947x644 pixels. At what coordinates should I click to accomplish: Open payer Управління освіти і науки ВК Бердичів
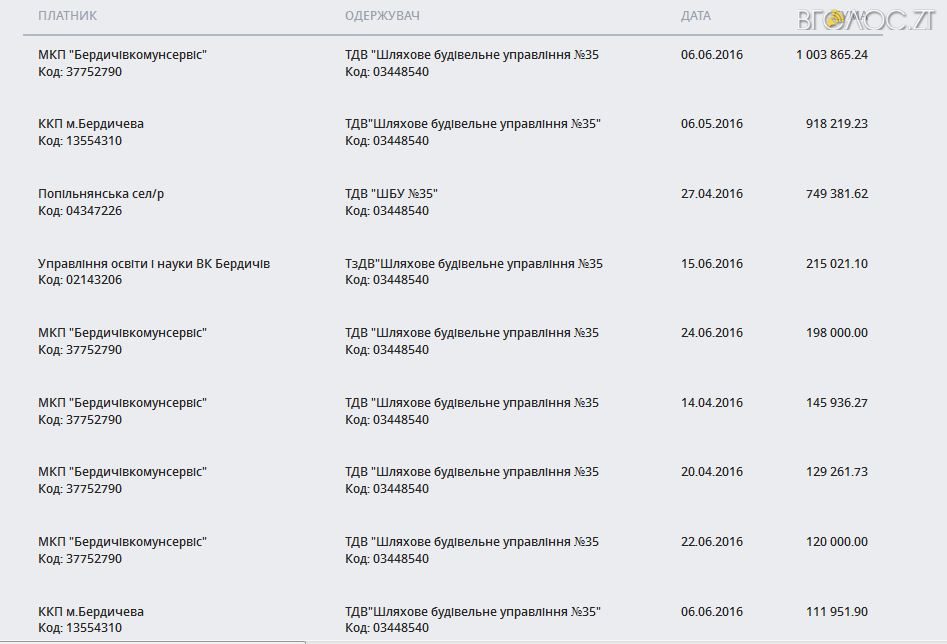click(x=154, y=264)
